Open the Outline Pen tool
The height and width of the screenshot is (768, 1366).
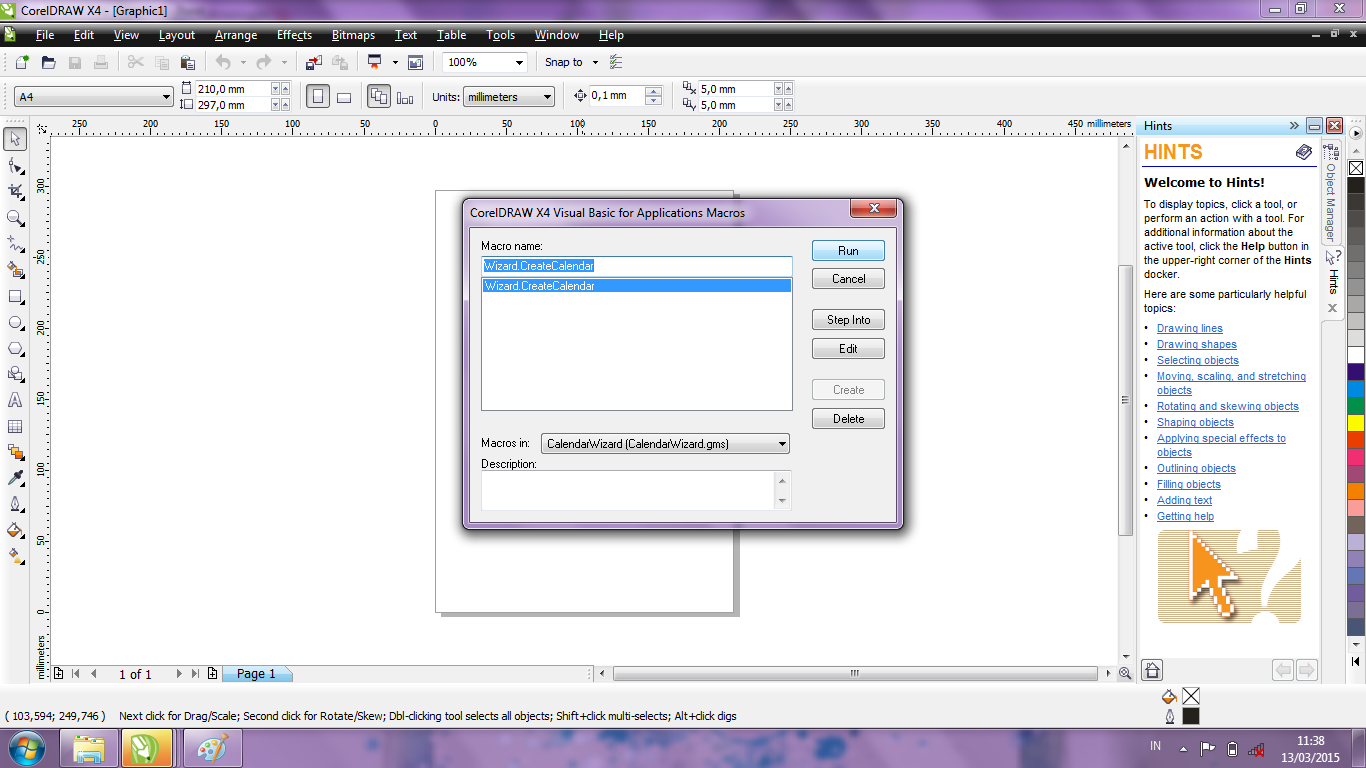(x=14, y=504)
